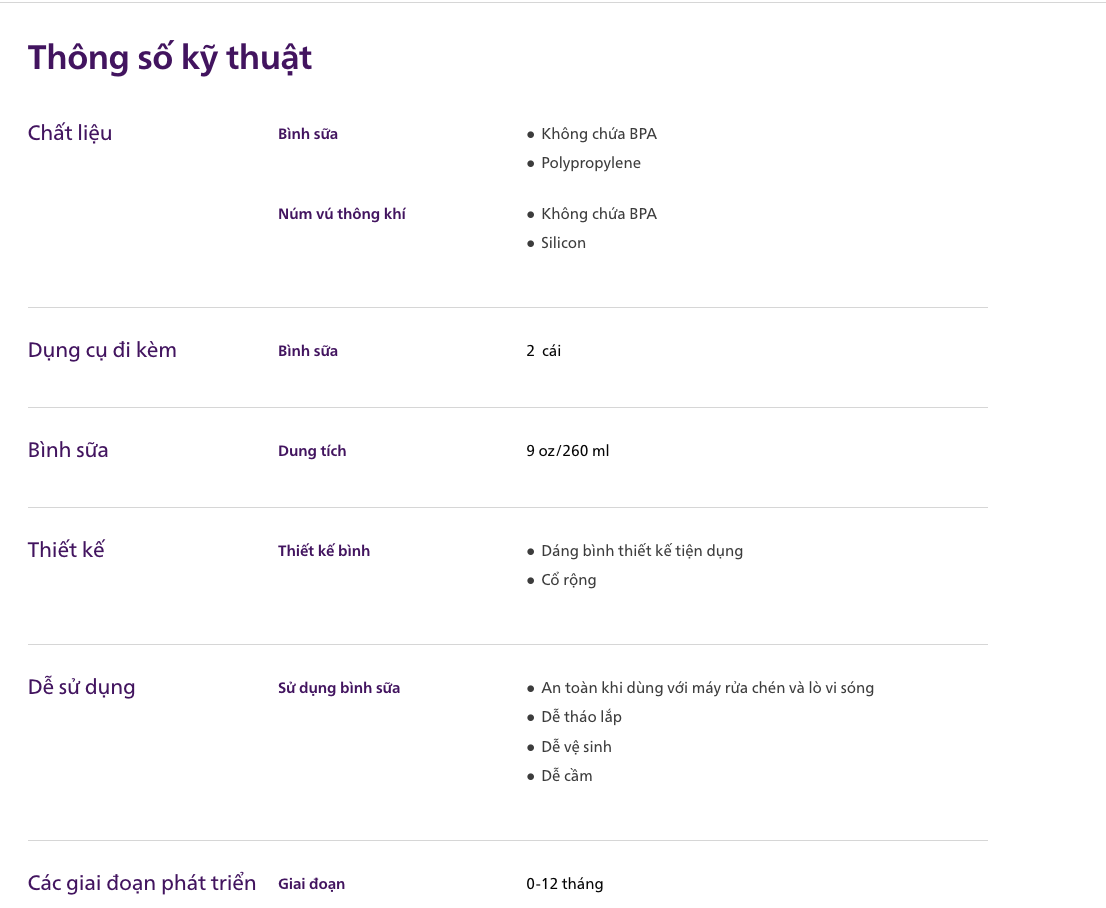Select the 'Dễ tháo lắp' bullet item

point(581,717)
